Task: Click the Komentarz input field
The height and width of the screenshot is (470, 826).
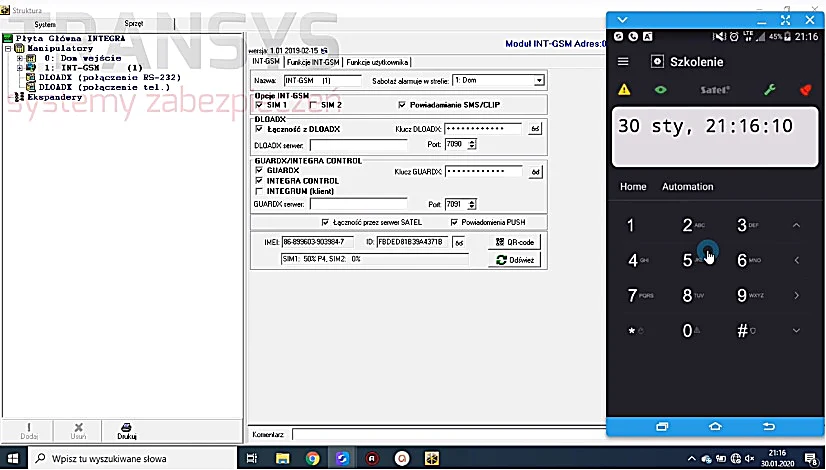Action: 449,435
